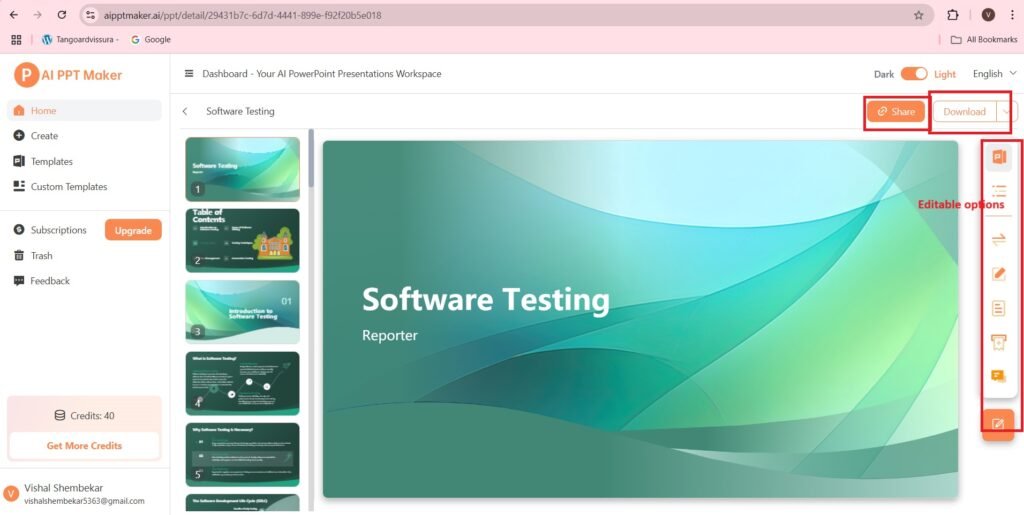This screenshot has height=515, width=1024.
Task: Click the orange floating edit button
Action: (999, 424)
